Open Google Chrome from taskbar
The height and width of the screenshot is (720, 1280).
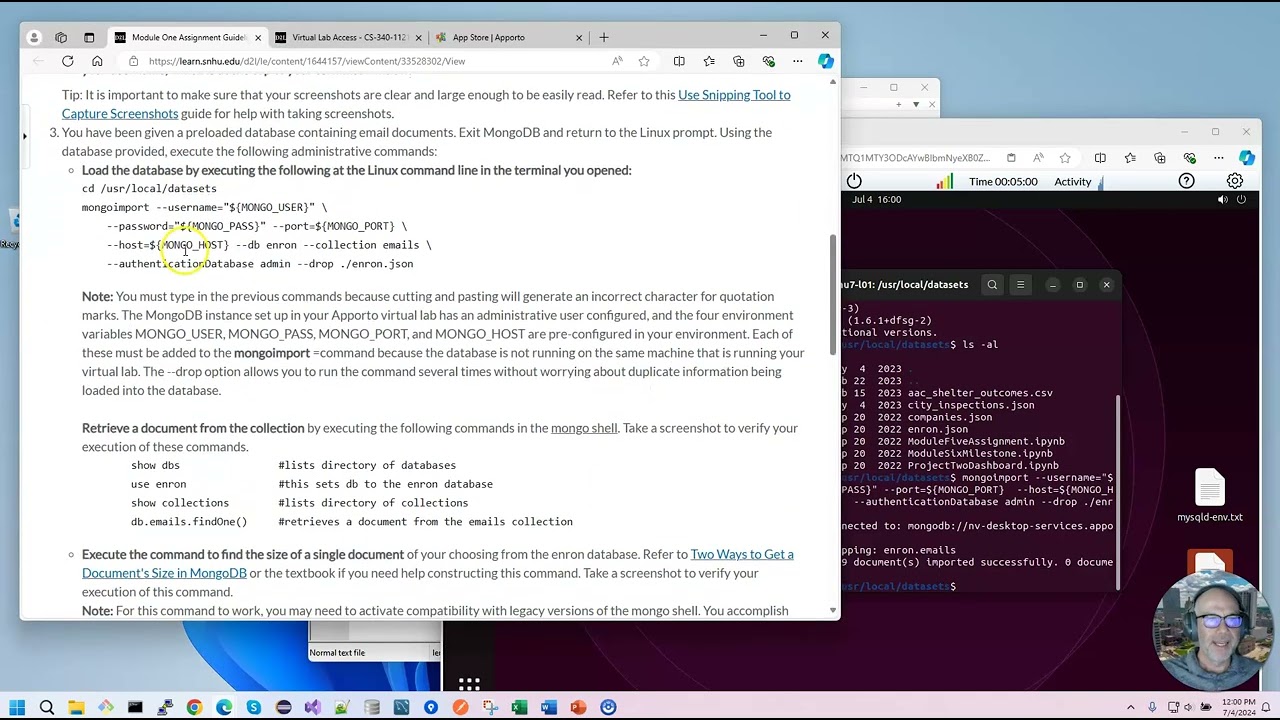[194, 707]
